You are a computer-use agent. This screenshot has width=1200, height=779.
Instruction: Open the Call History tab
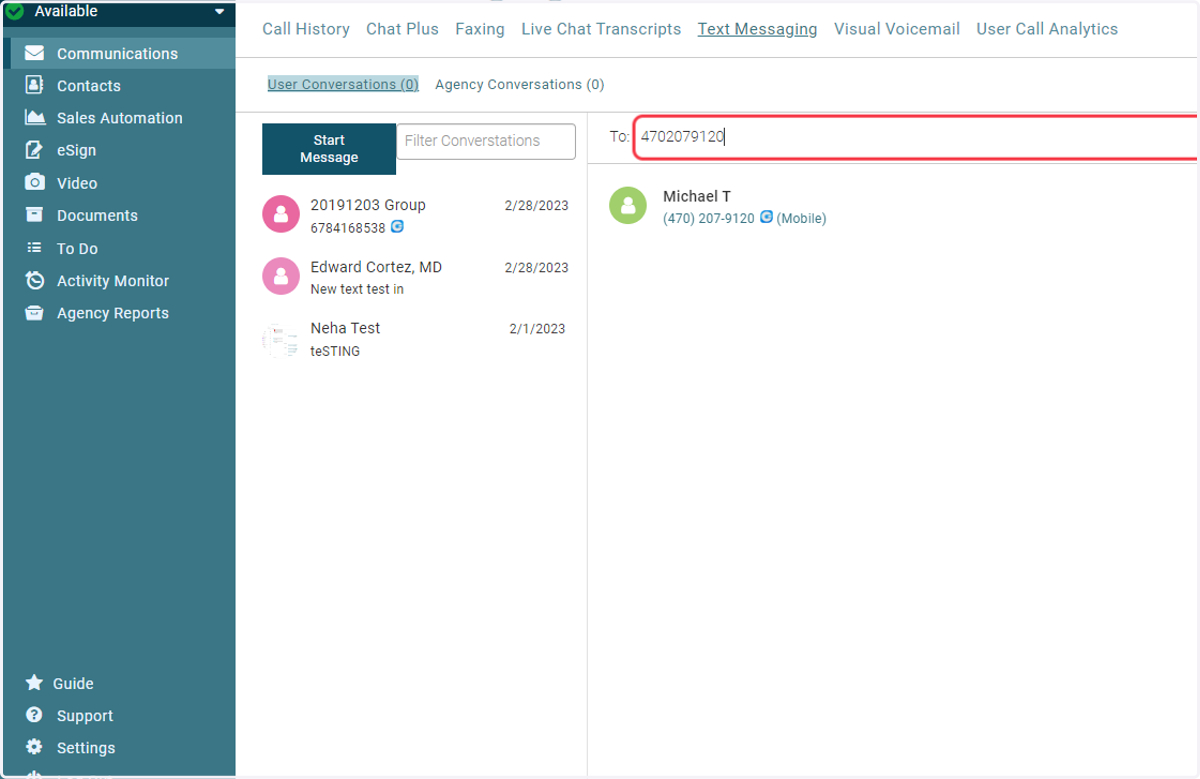[306, 29]
